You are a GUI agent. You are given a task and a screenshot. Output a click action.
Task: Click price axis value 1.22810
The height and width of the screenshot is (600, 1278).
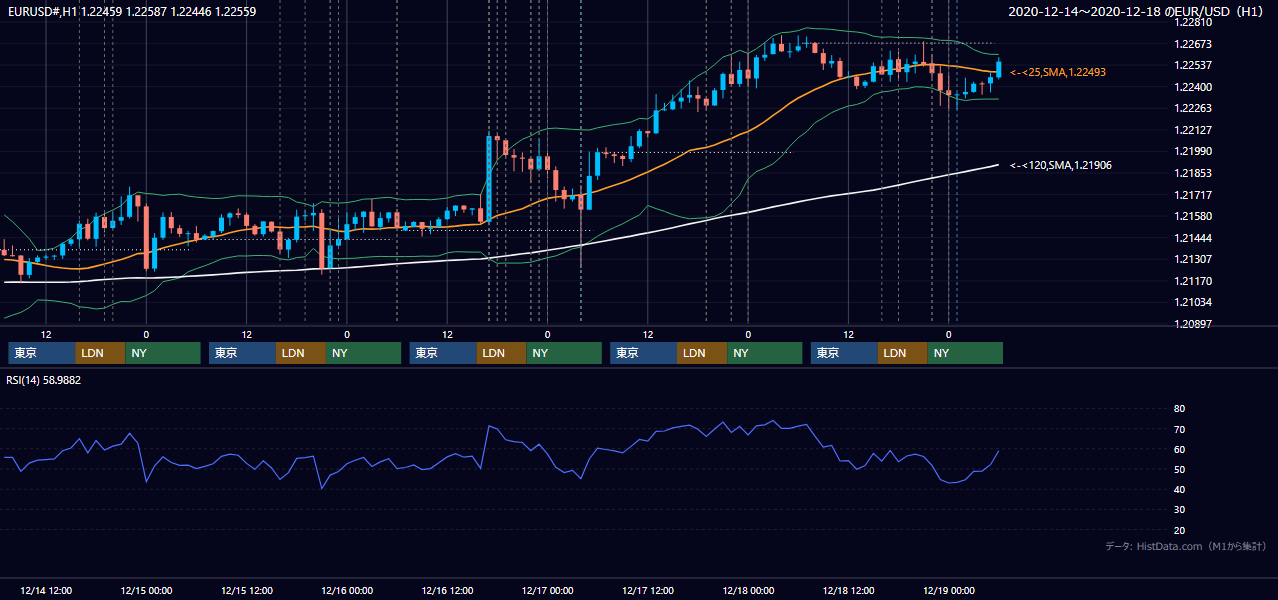(1193, 22)
